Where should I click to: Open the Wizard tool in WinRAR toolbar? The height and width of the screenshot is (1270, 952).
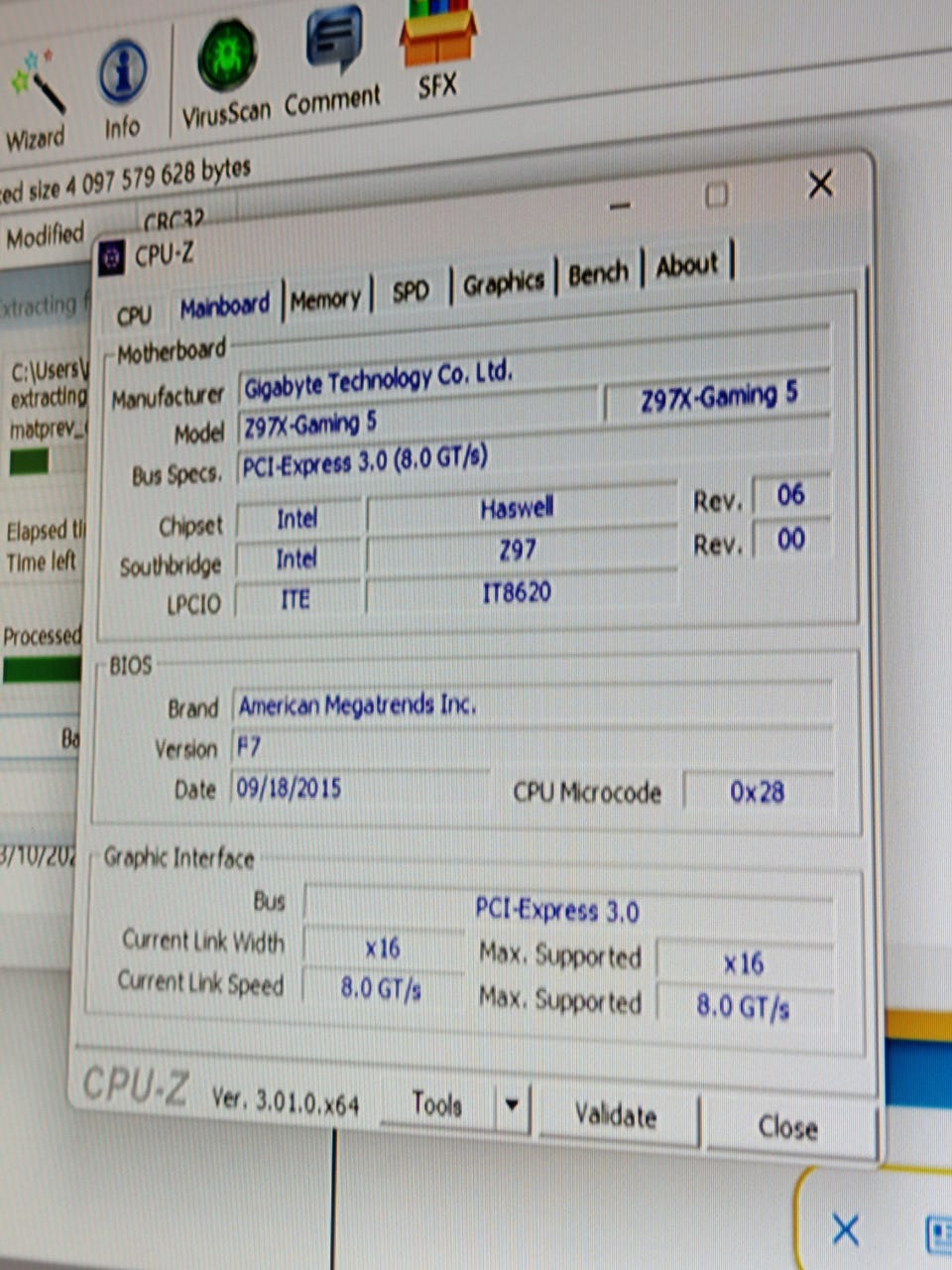(x=36, y=101)
